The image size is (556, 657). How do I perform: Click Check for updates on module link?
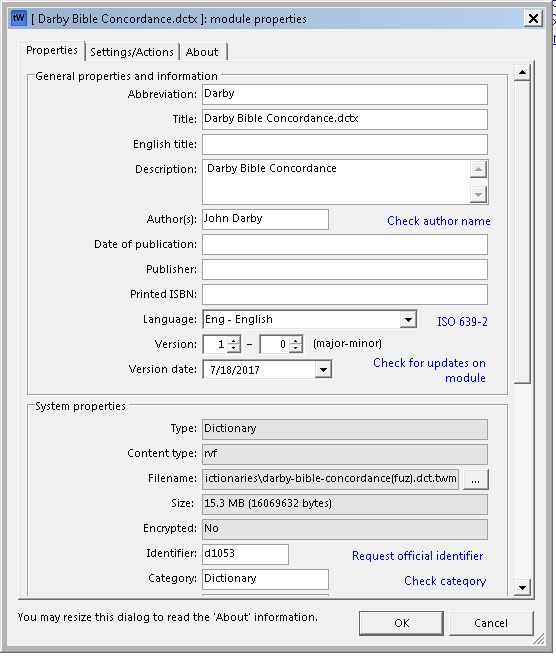pos(429,370)
